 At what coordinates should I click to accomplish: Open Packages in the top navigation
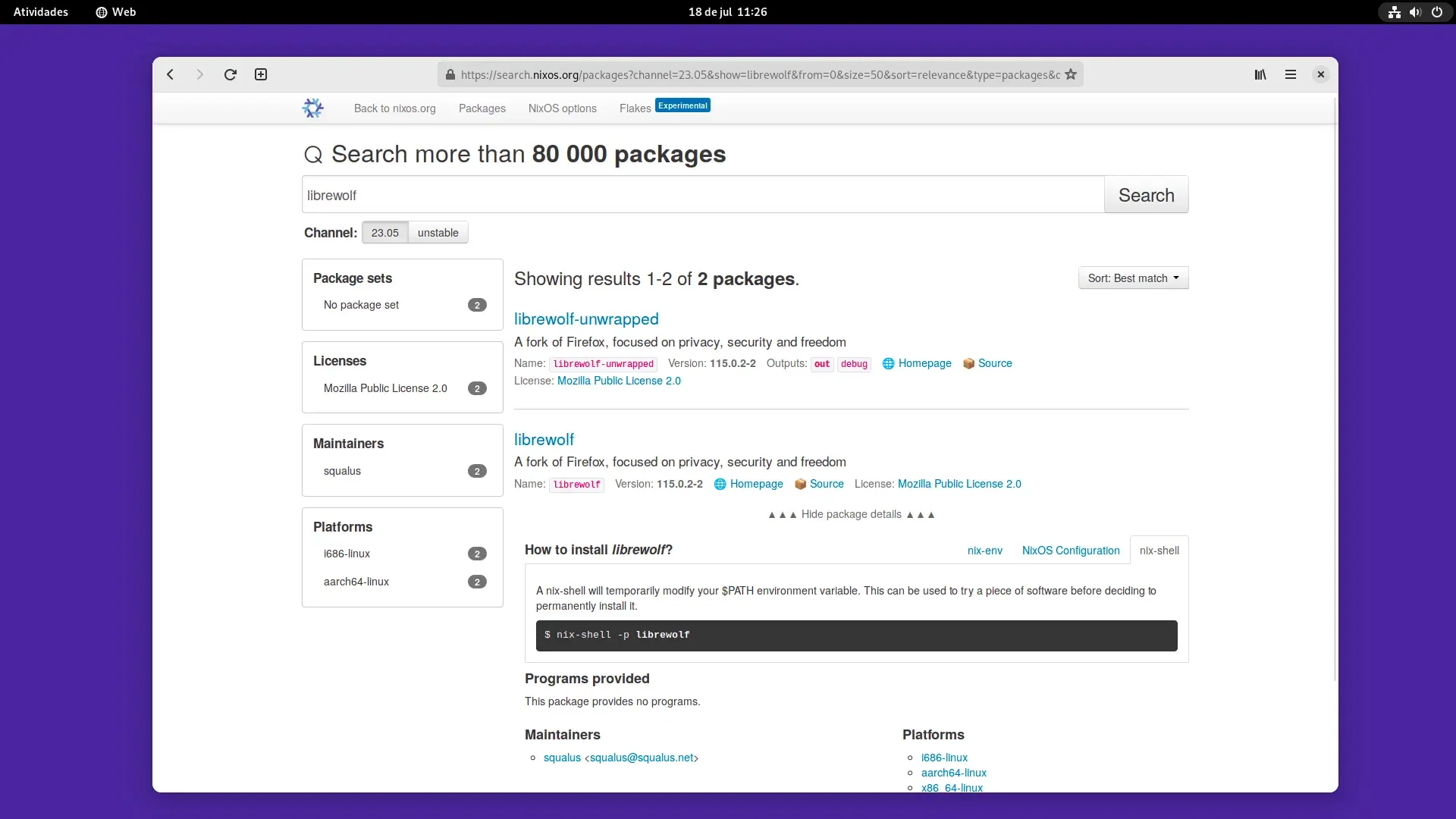pyautogui.click(x=482, y=108)
